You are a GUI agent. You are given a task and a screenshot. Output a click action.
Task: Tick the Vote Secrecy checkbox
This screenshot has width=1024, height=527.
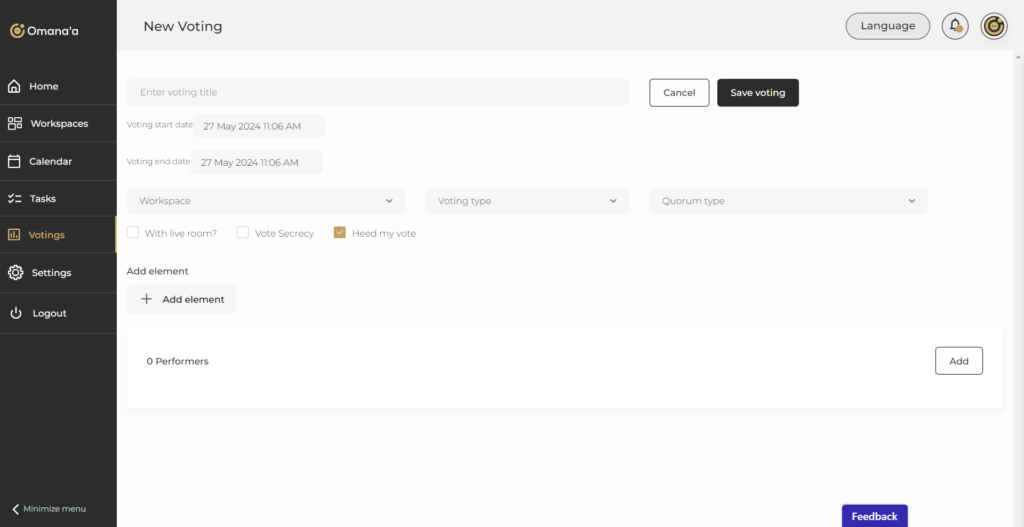(242, 233)
